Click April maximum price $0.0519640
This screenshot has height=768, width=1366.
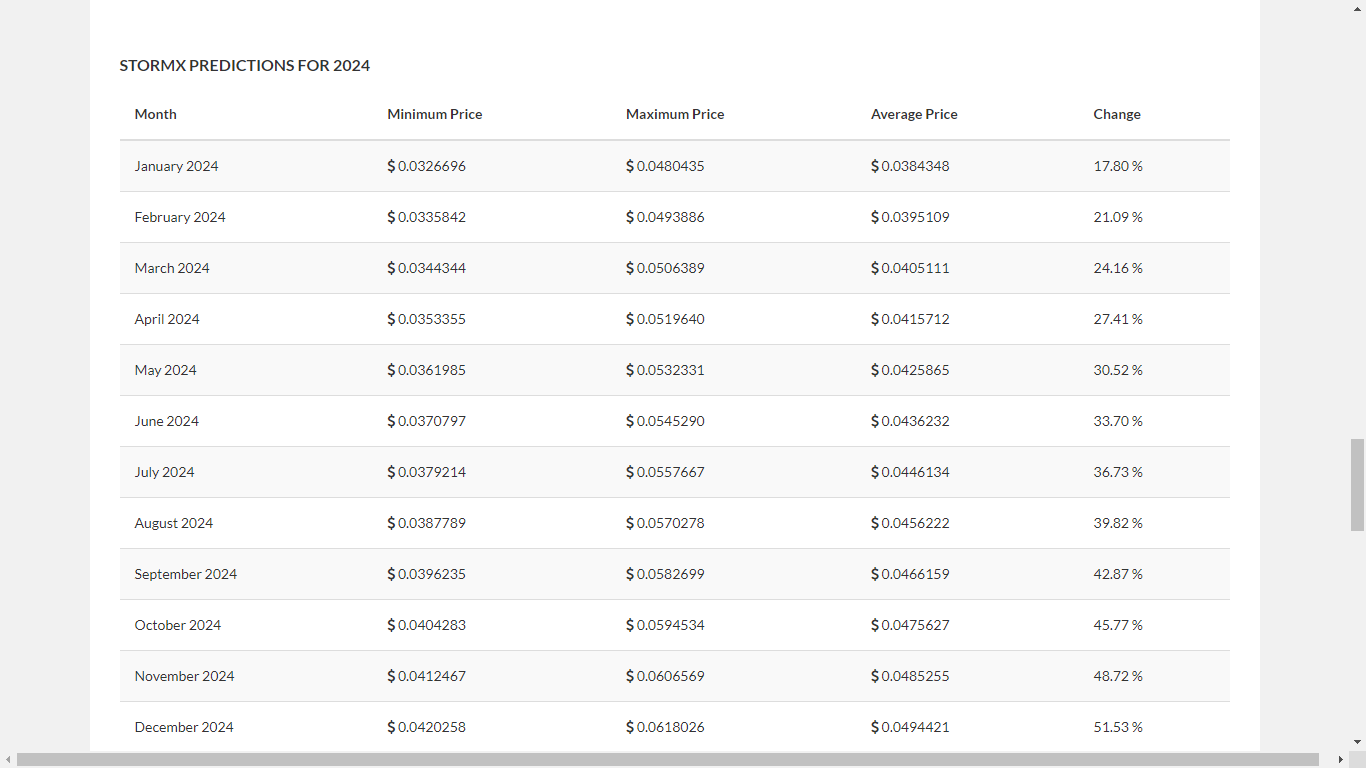(665, 319)
